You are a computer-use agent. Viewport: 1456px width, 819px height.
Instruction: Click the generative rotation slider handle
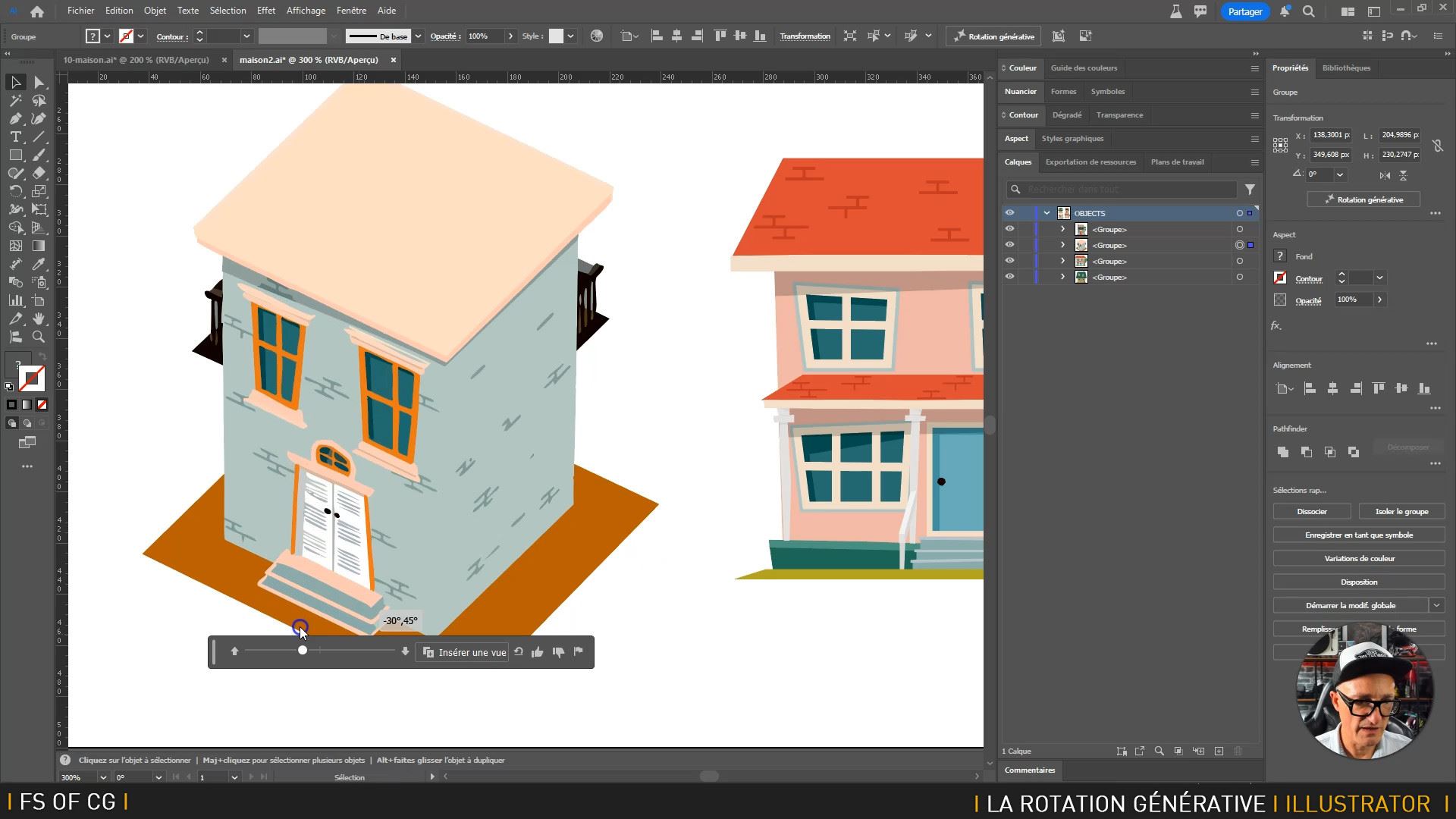pos(303,651)
